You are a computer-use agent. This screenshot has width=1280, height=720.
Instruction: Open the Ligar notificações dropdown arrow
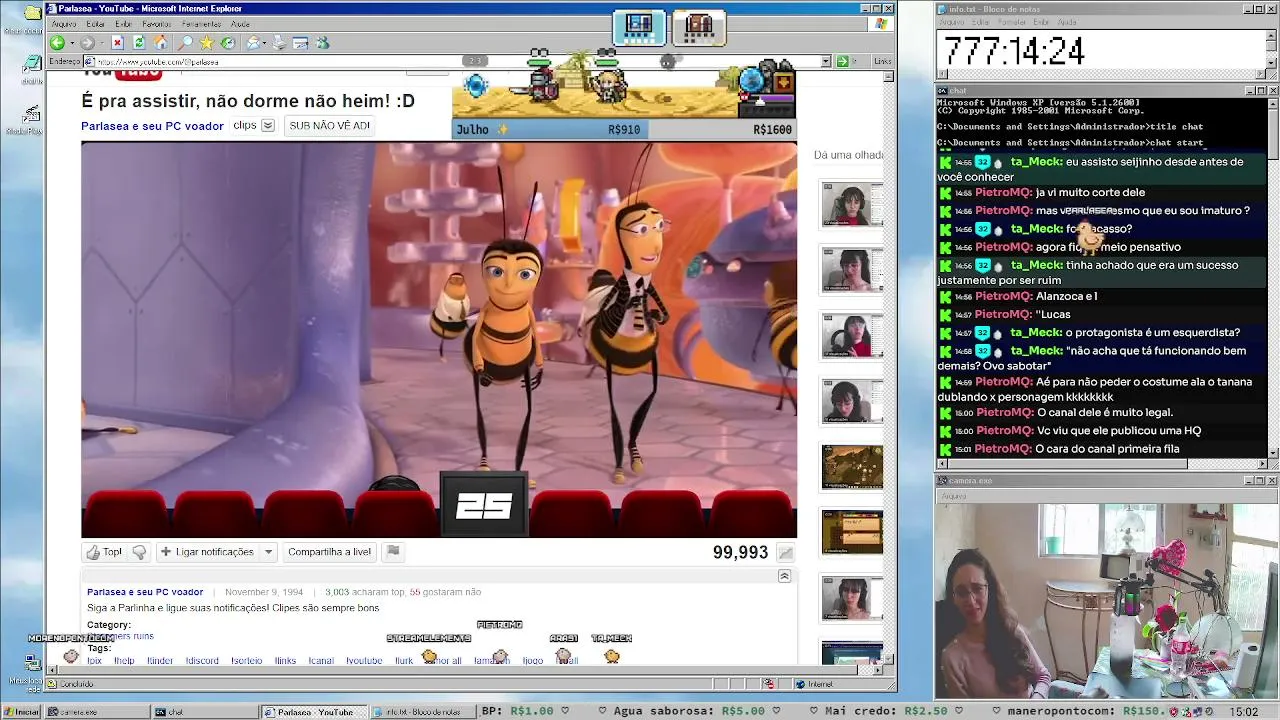(x=268, y=552)
